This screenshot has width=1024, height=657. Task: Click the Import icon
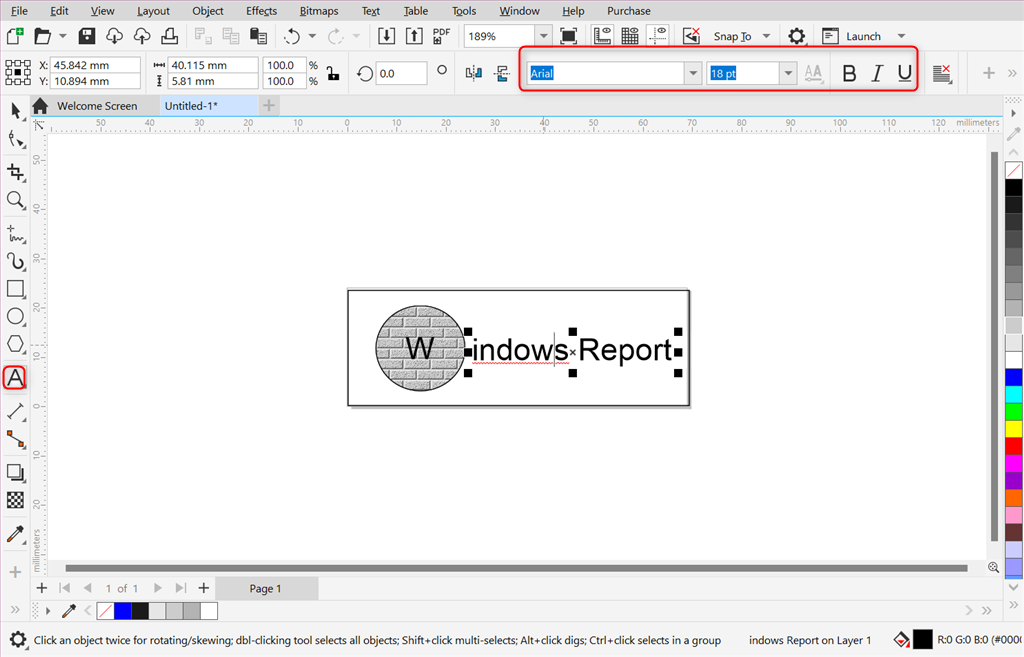pos(387,36)
